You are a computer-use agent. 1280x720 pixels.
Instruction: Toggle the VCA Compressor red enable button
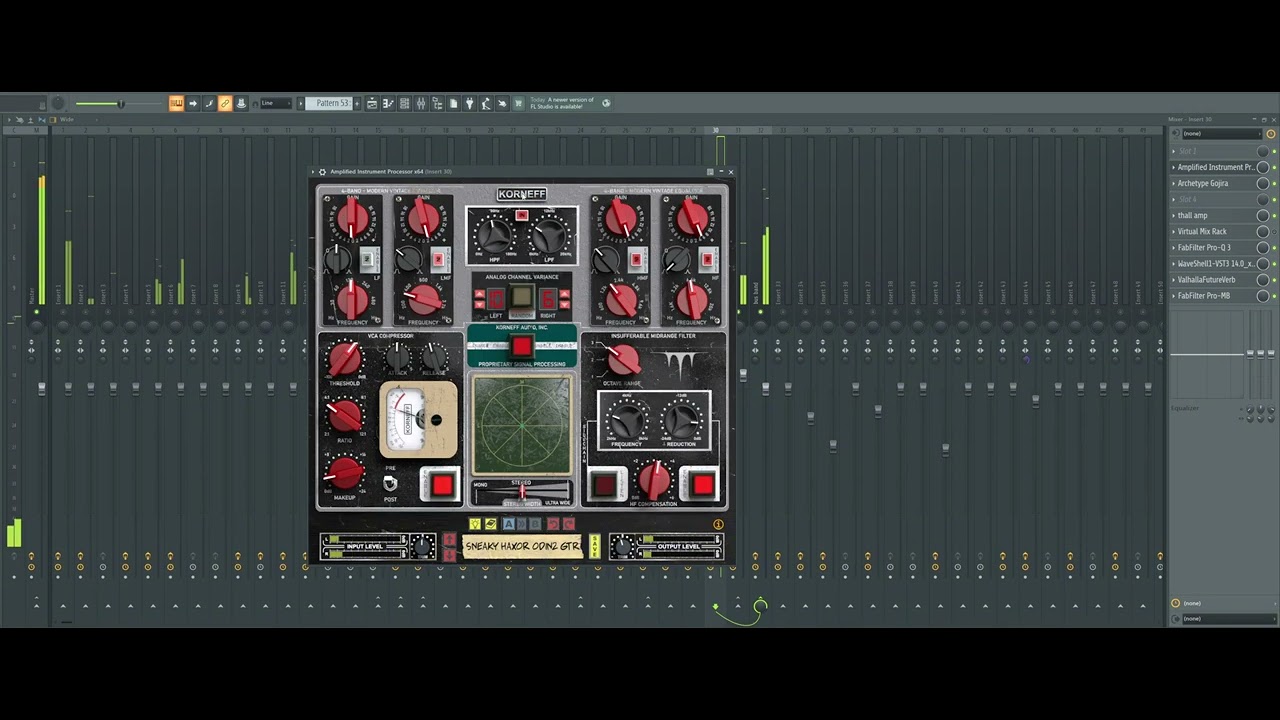(442, 485)
